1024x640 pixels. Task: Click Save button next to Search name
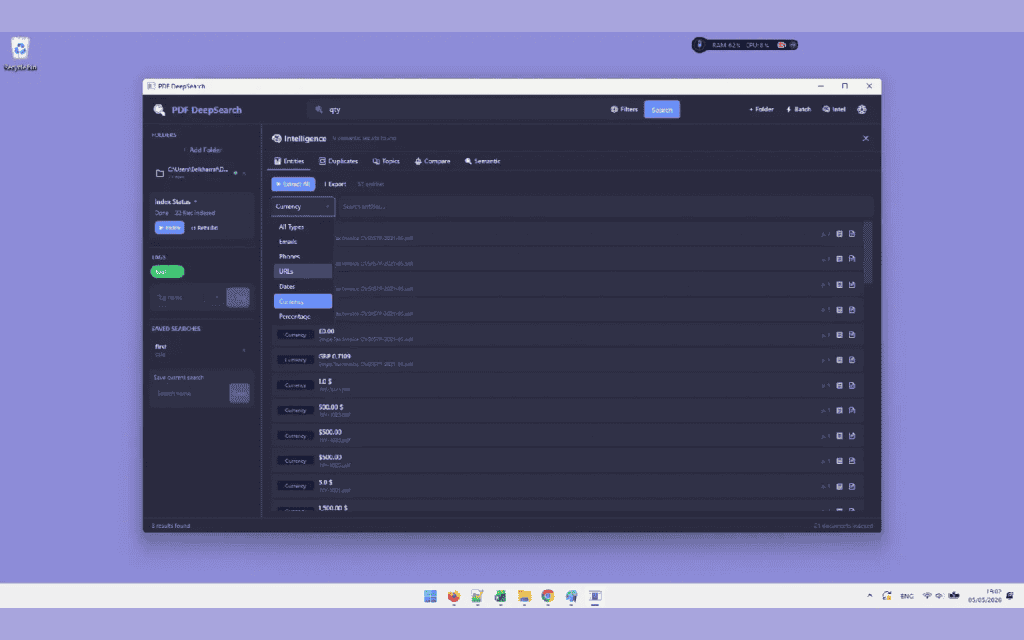click(240, 393)
